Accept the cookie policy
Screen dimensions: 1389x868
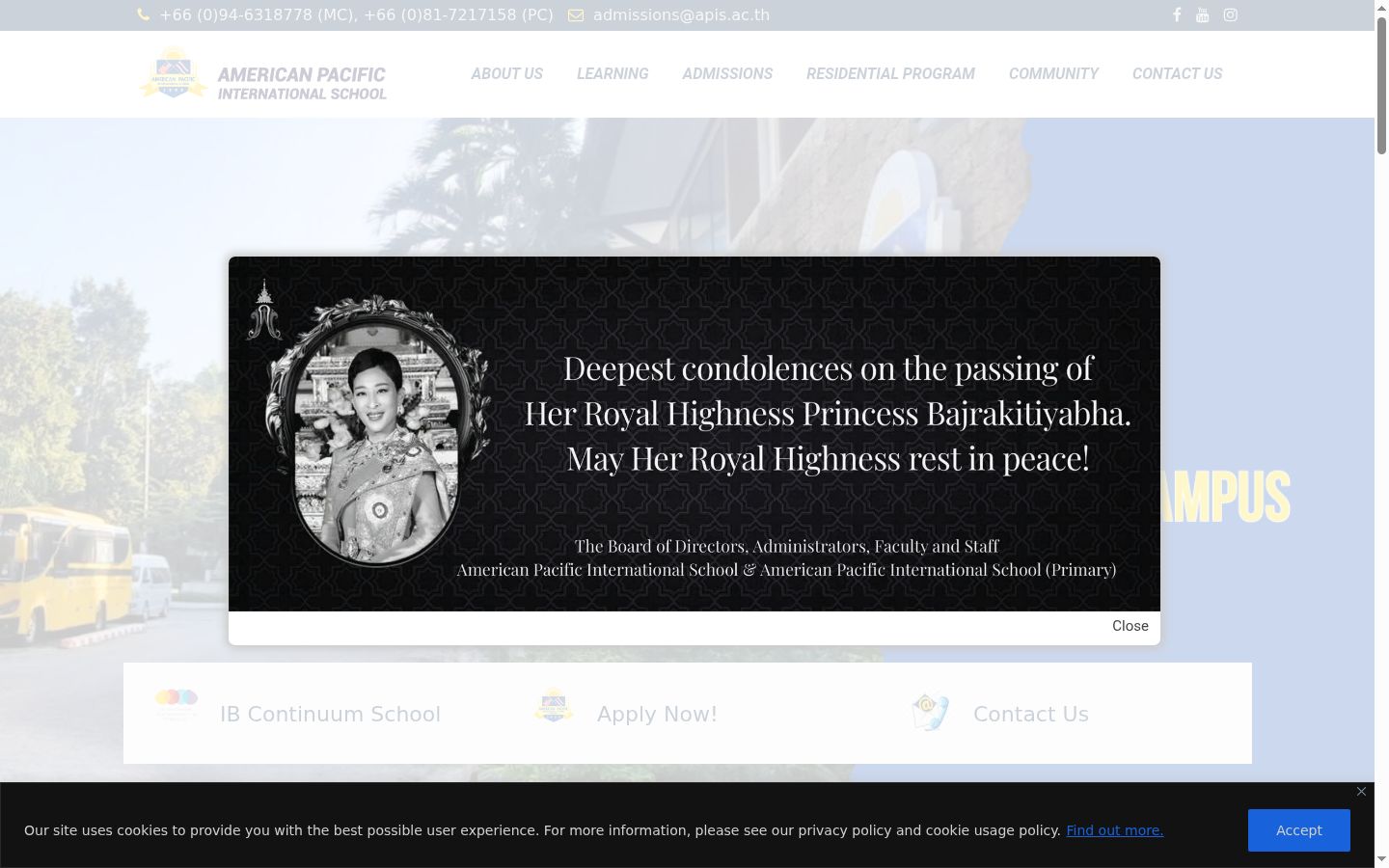(x=1299, y=830)
